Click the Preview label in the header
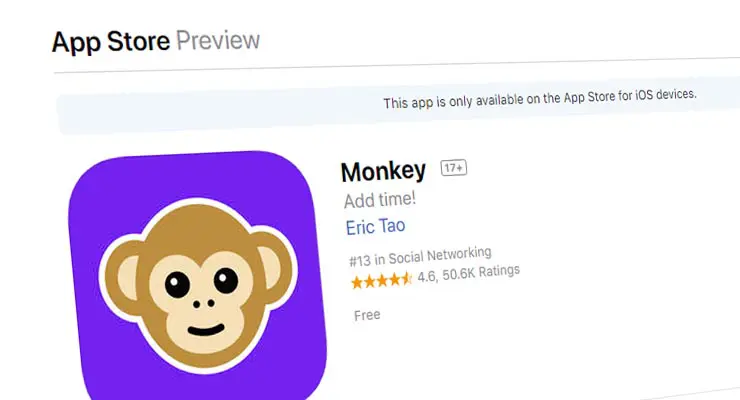Image resolution: width=740 pixels, height=400 pixels. pos(218,40)
